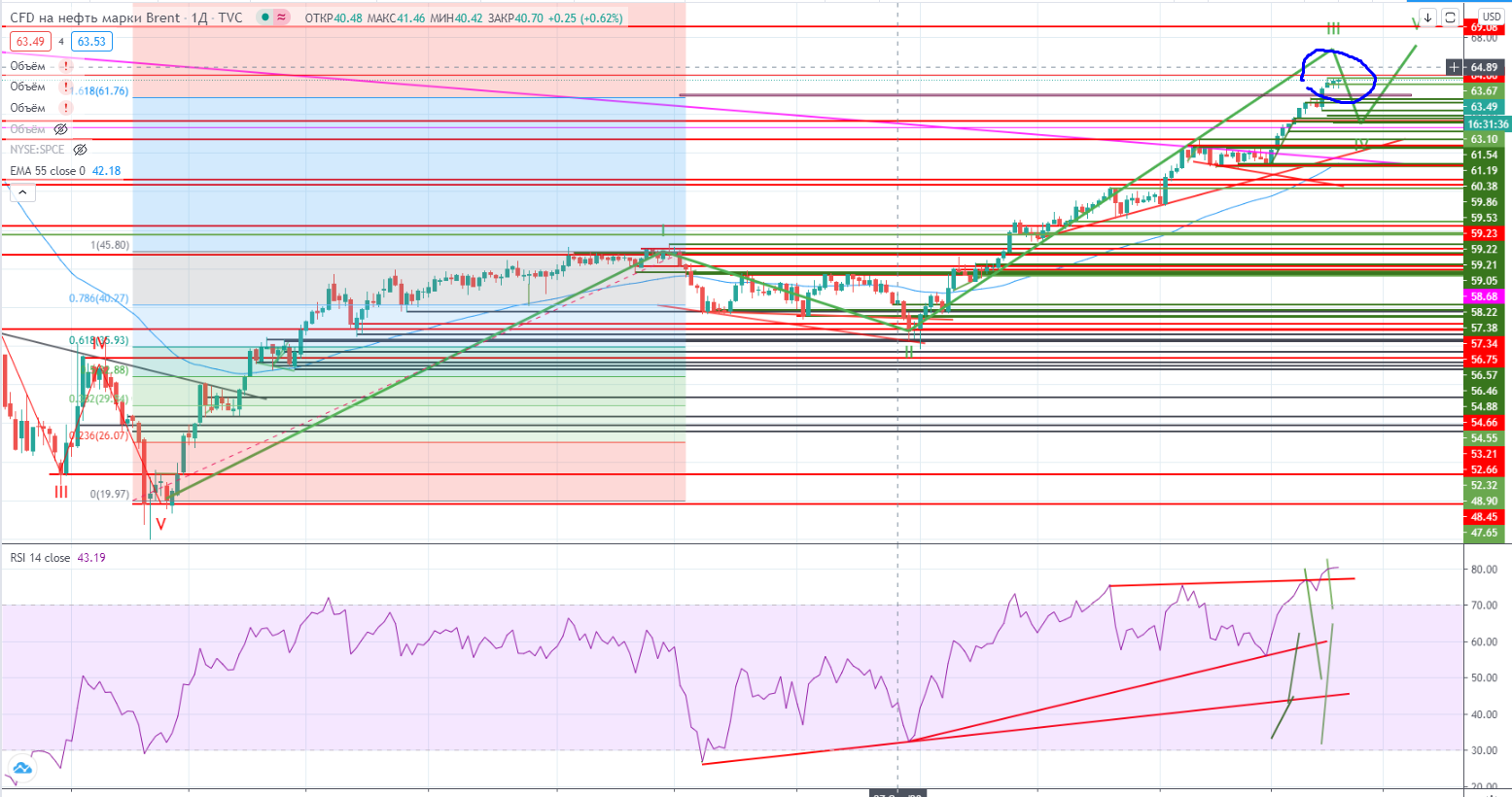Open the 1Д timeframe in chart title
The image size is (1512, 797).
(199, 17)
